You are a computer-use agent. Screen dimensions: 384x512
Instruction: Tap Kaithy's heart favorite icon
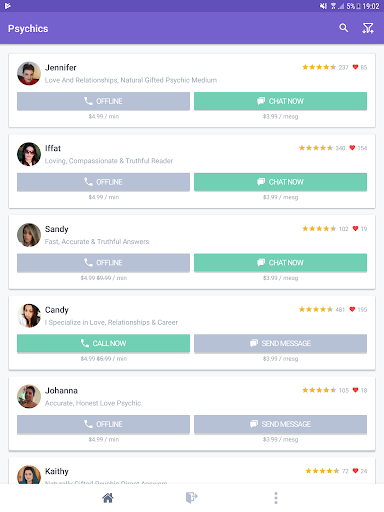click(355, 471)
